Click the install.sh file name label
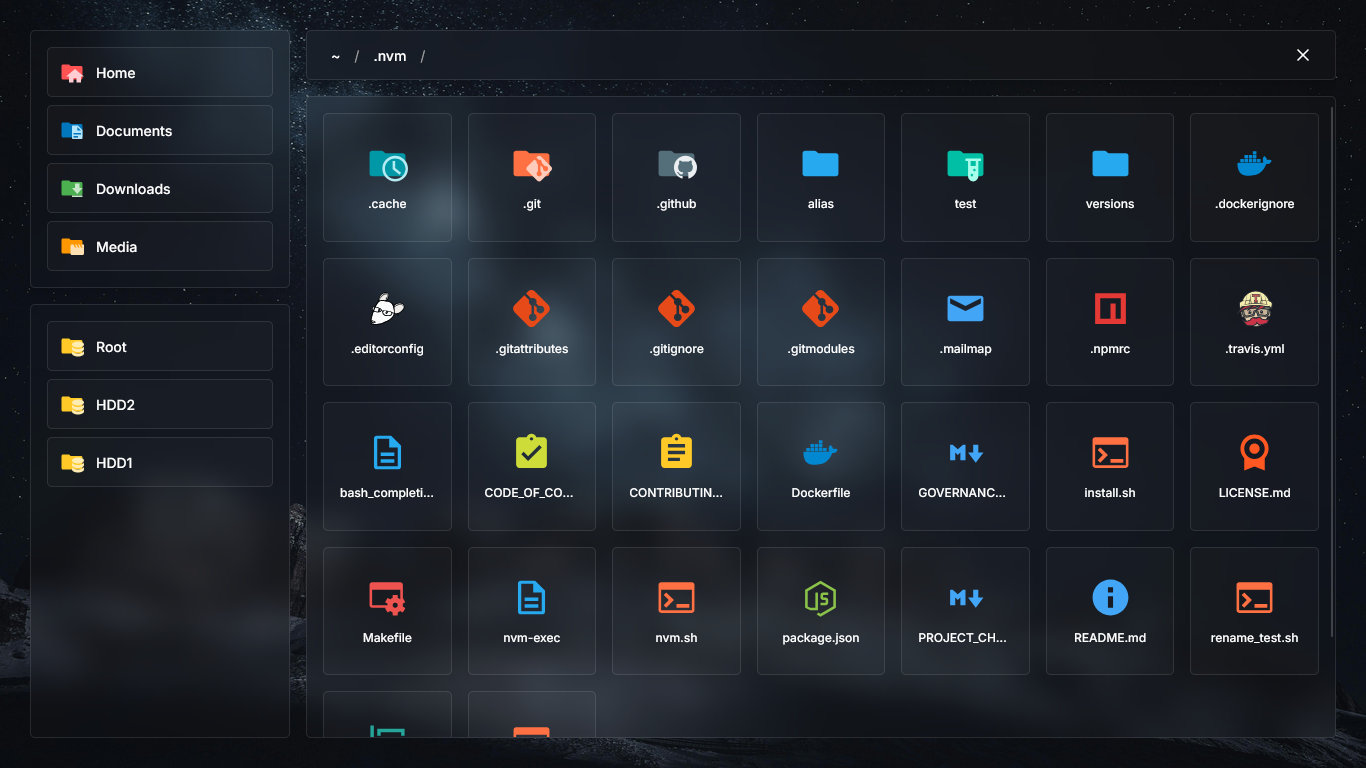Image resolution: width=1366 pixels, height=768 pixels. tap(1110, 493)
